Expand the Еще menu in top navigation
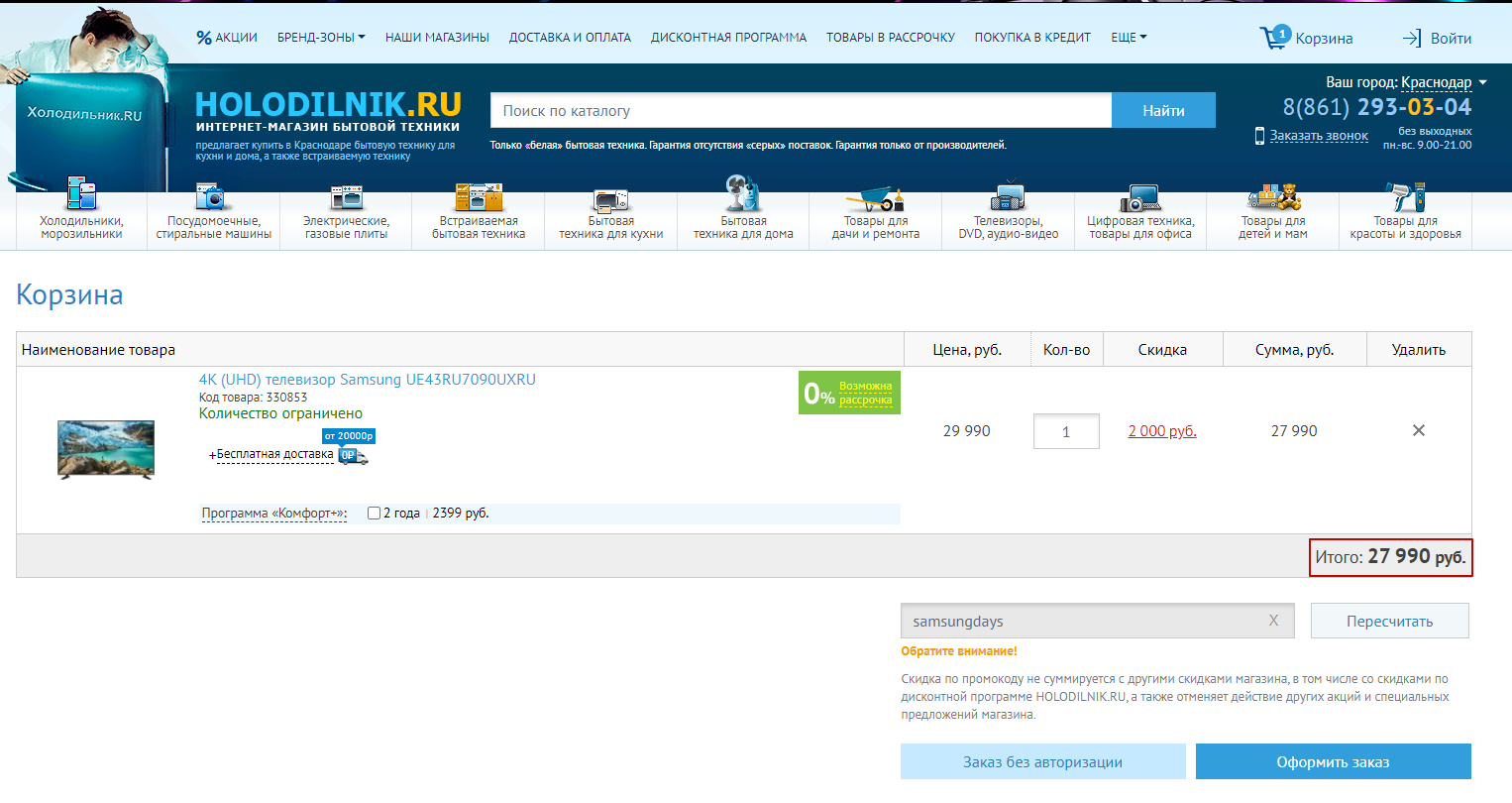The height and width of the screenshot is (803, 1512). coord(1129,38)
